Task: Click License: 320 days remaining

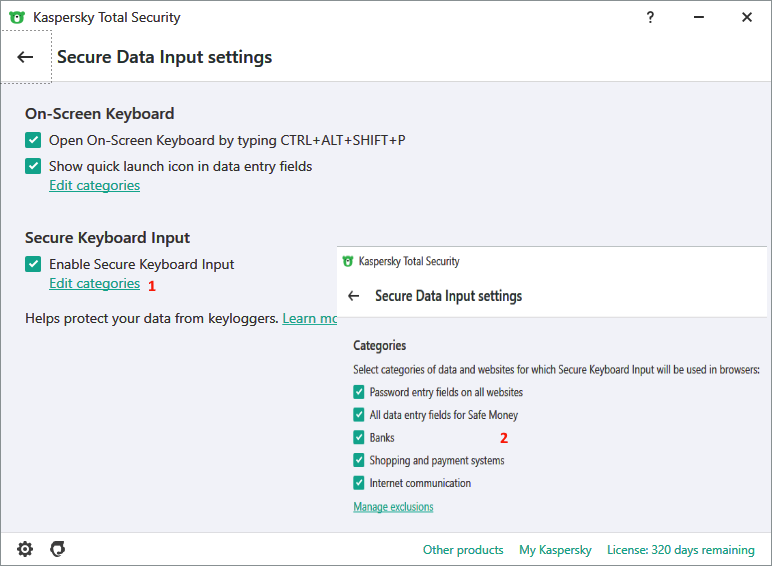Action: tap(680, 550)
